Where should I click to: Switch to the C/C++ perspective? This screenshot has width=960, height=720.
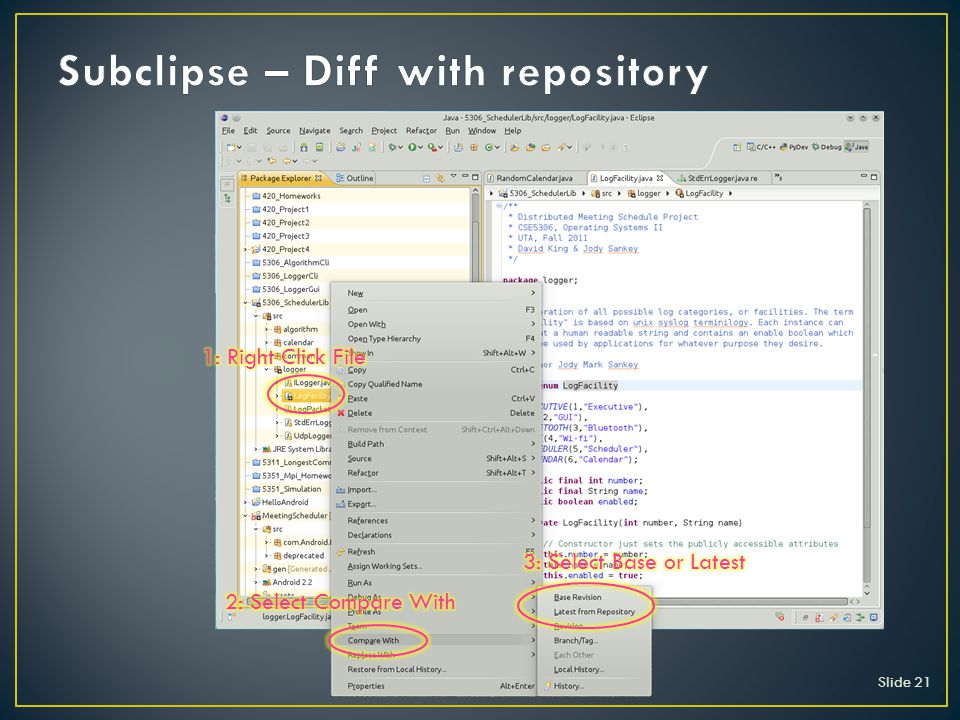click(761, 147)
